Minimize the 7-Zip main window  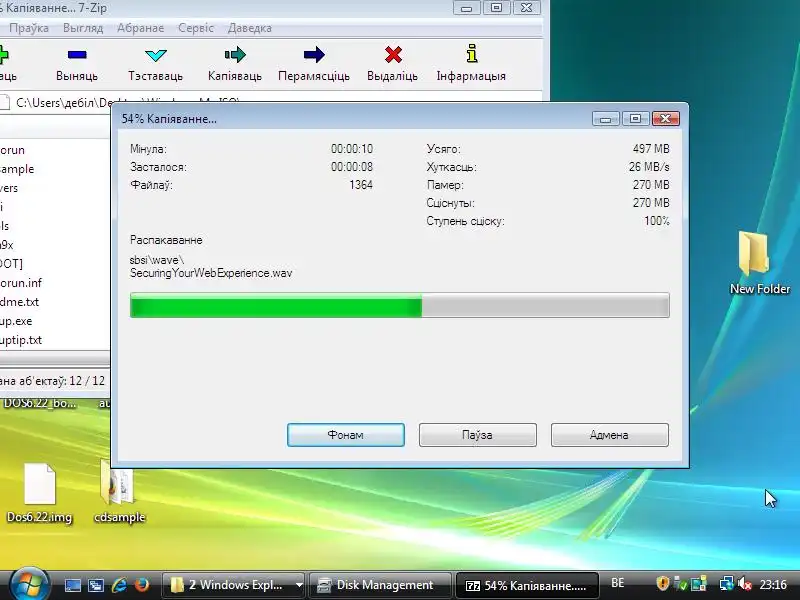click(466, 8)
